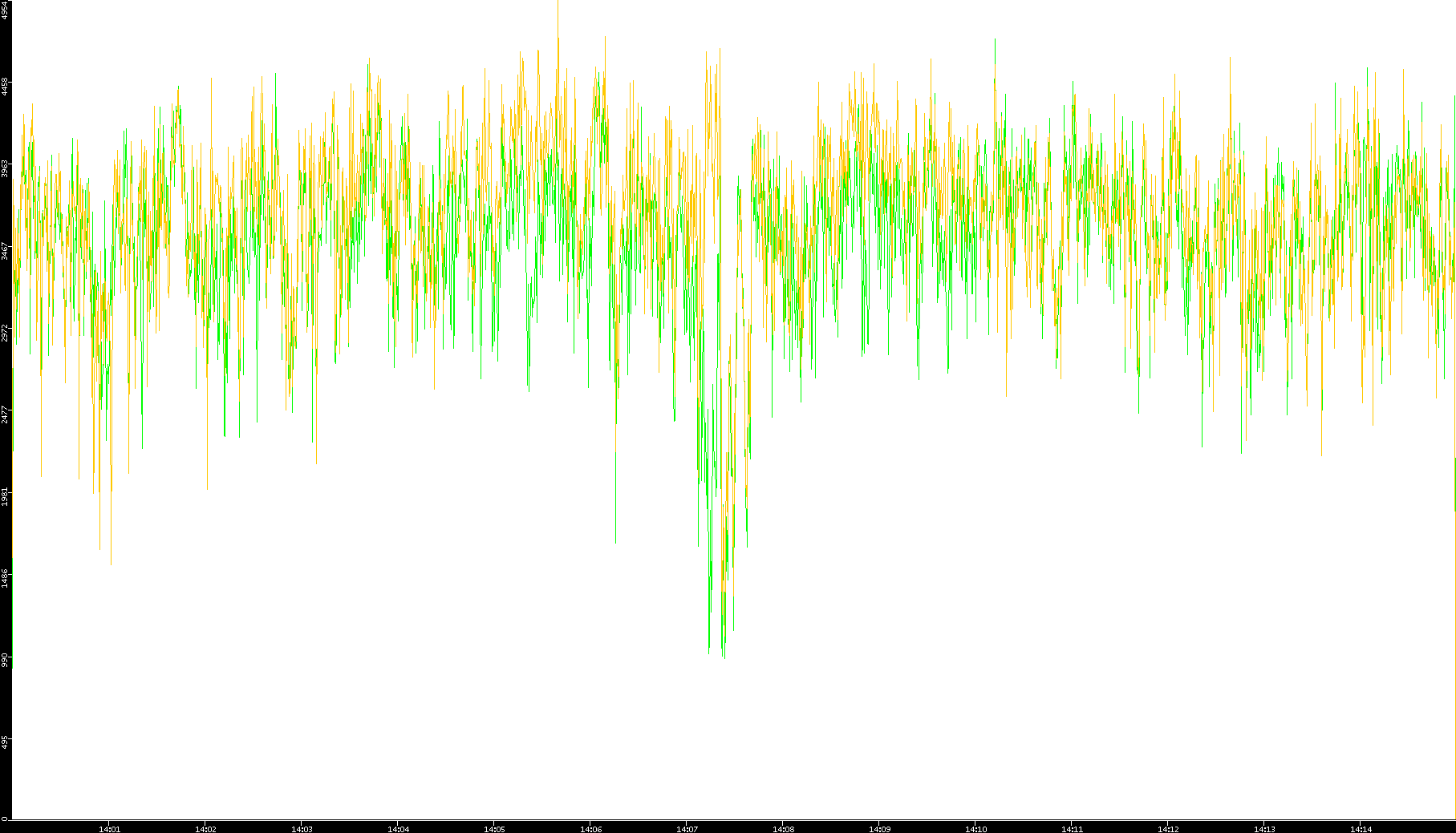Pick the 14:12 label on the time axis
This screenshot has height=833, width=1456.
click(x=1168, y=829)
